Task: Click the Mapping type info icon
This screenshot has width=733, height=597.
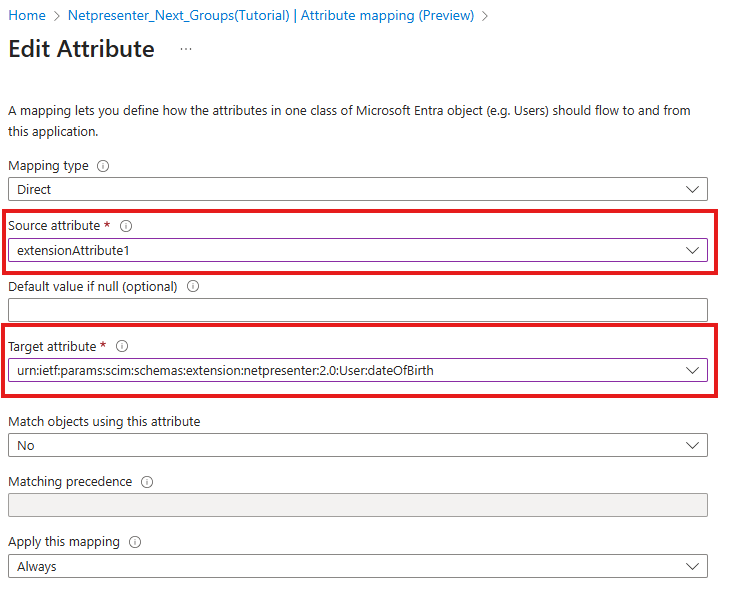Action: [x=103, y=166]
